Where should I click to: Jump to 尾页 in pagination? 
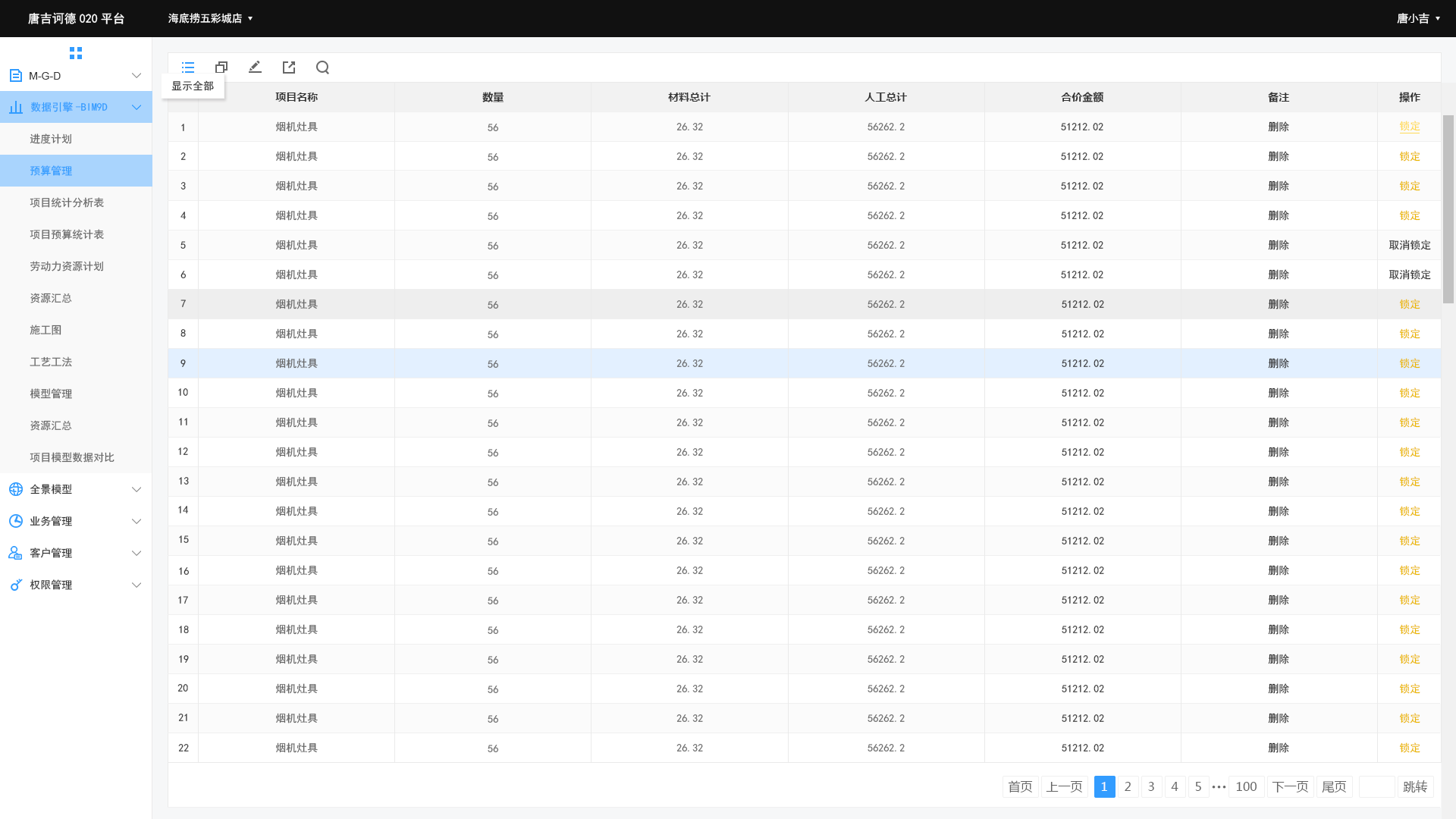[1334, 786]
